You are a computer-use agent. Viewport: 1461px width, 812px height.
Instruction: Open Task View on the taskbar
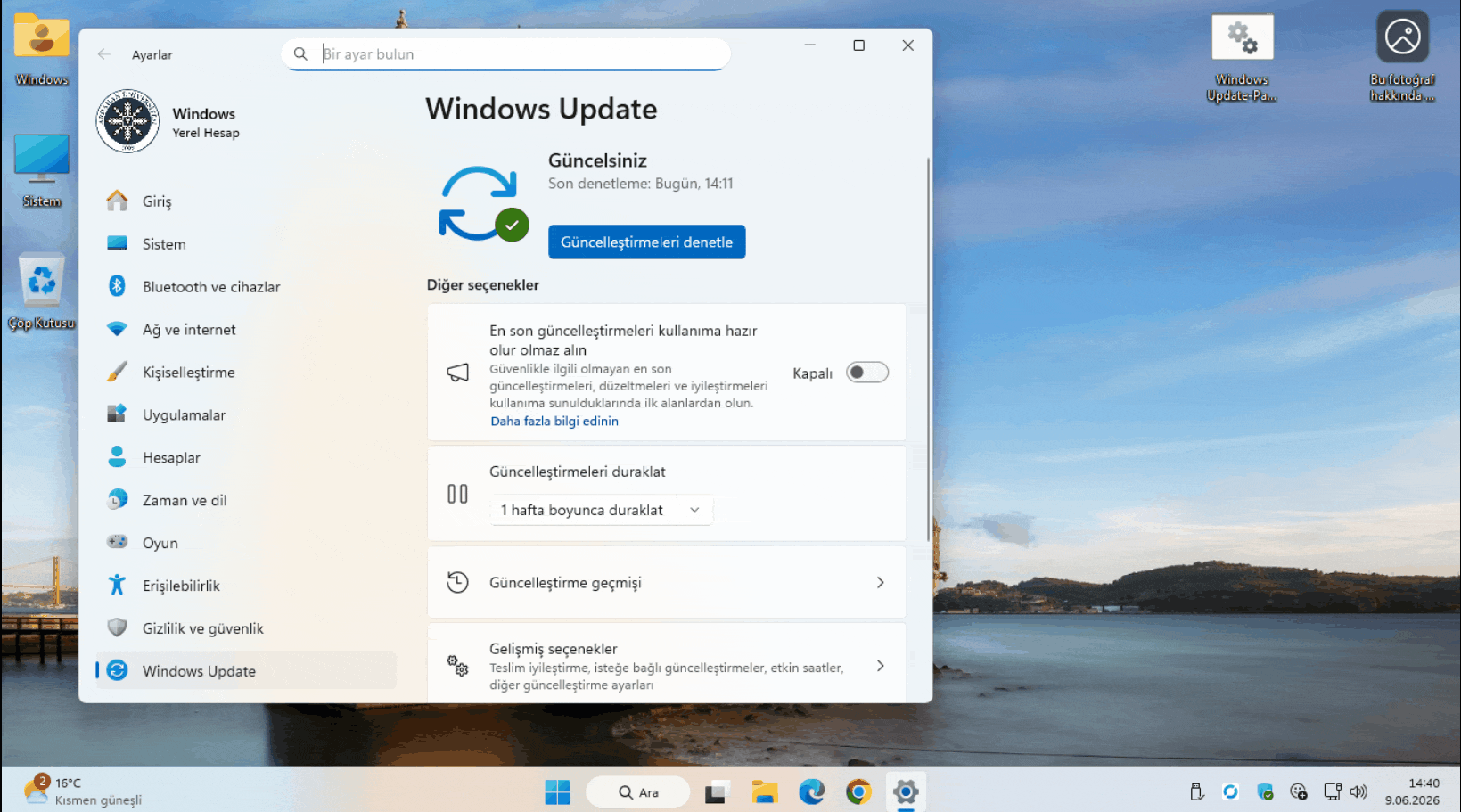(x=718, y=791)
